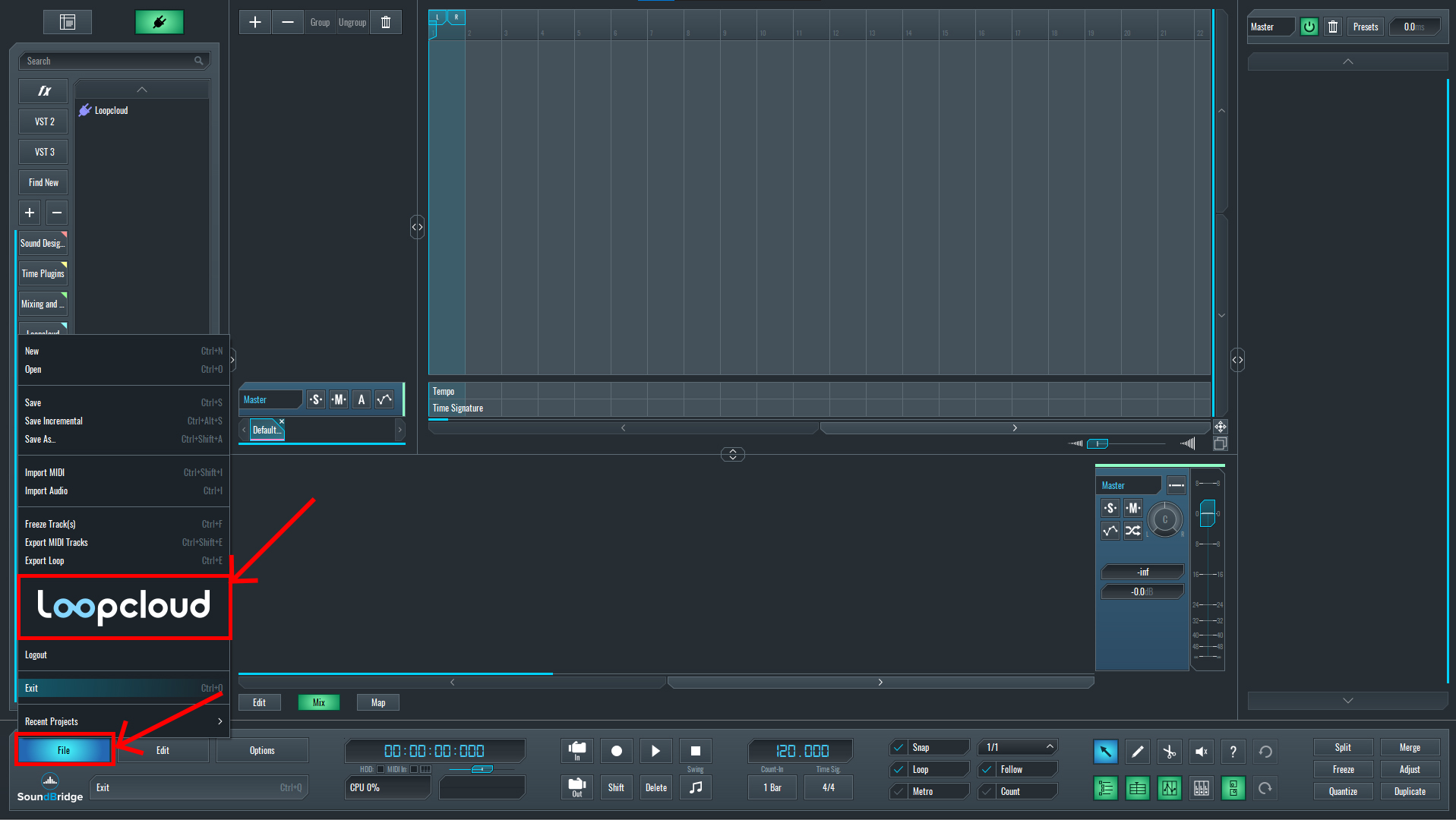
Task: Click the punch In camera icon
Action: coord(577,751)
